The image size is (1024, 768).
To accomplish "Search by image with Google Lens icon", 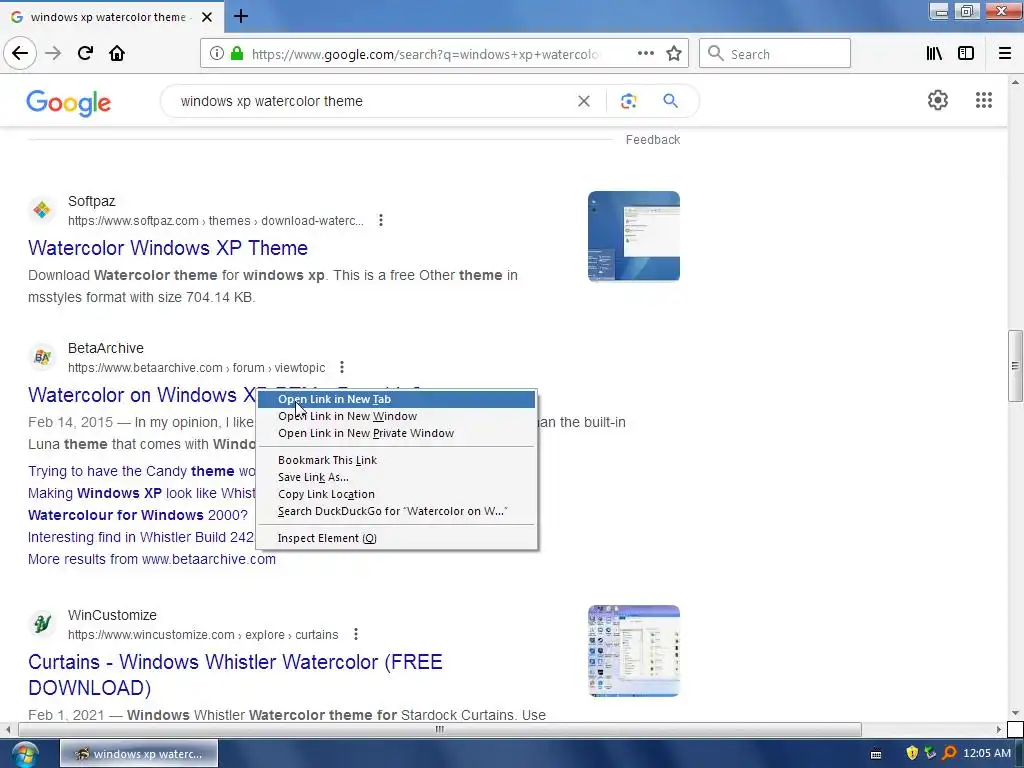I will coord(628,101).
